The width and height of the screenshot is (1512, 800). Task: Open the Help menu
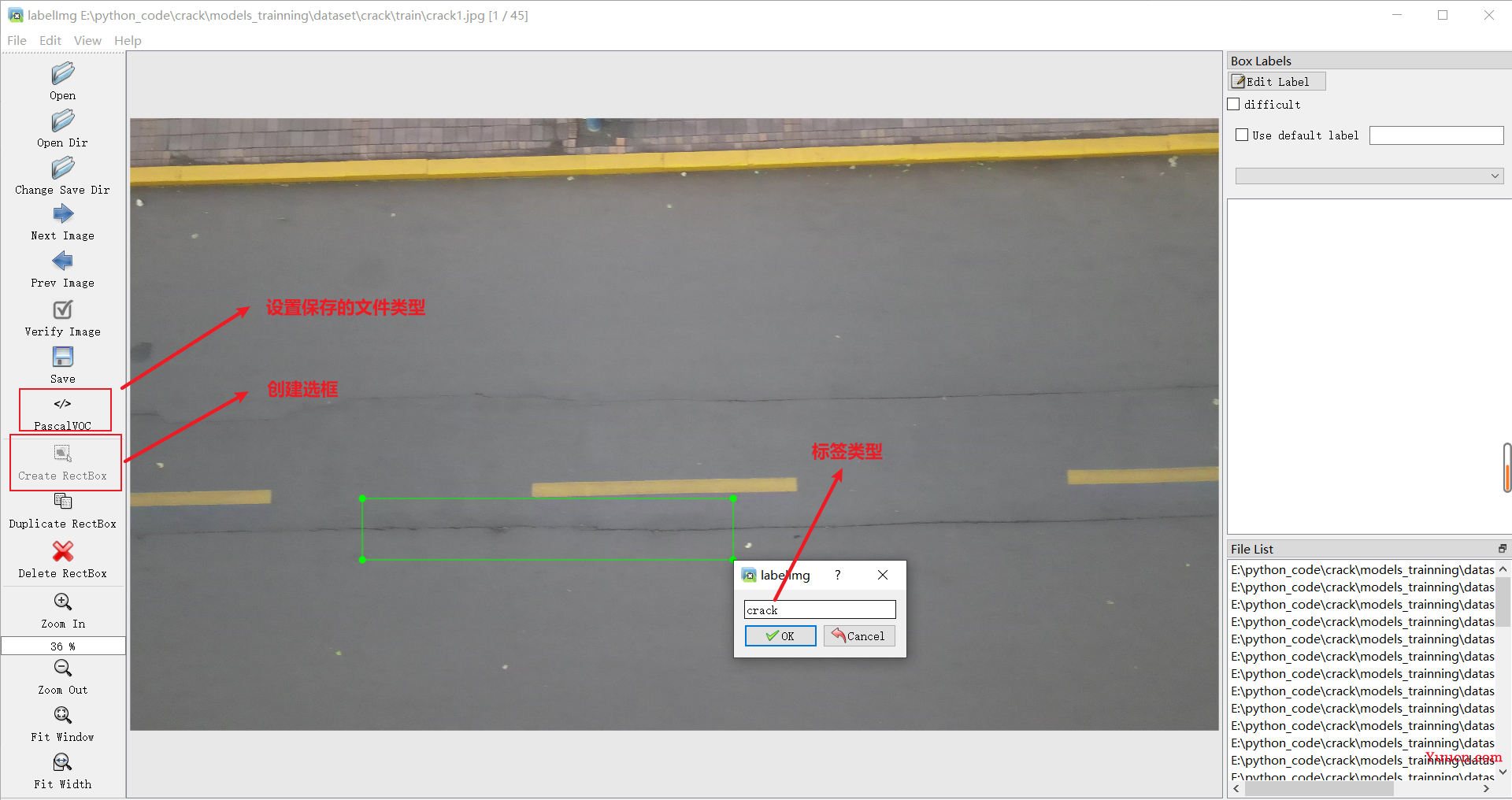pos(128,40)
